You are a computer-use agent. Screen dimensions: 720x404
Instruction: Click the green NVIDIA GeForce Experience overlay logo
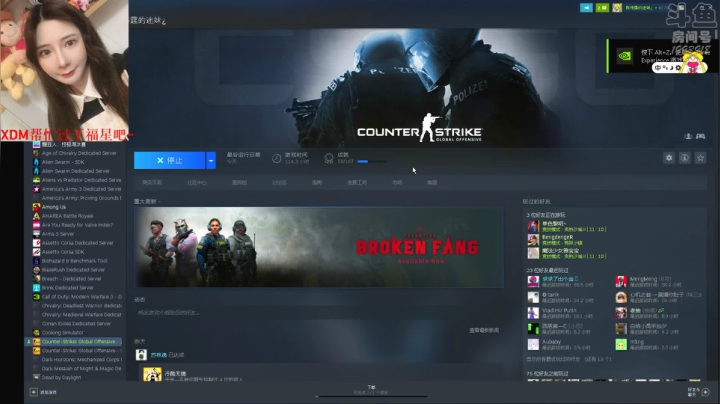624,56
